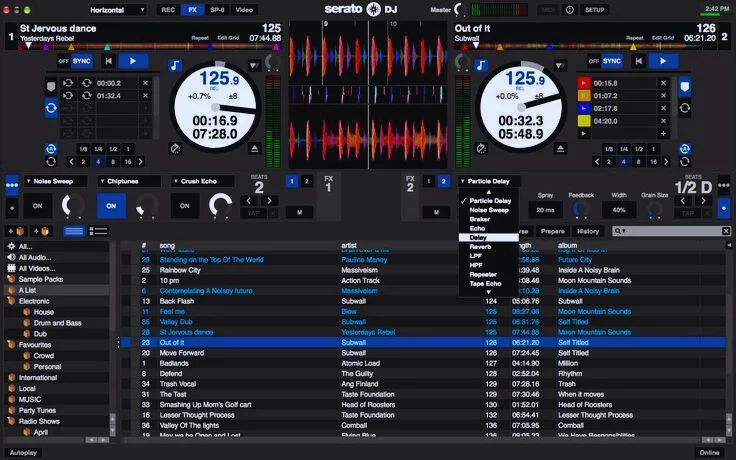This screenshot has width=736, height=460.
Task: Open the deck 2 tempo range dropdown arrow
Action: point(560,66)
